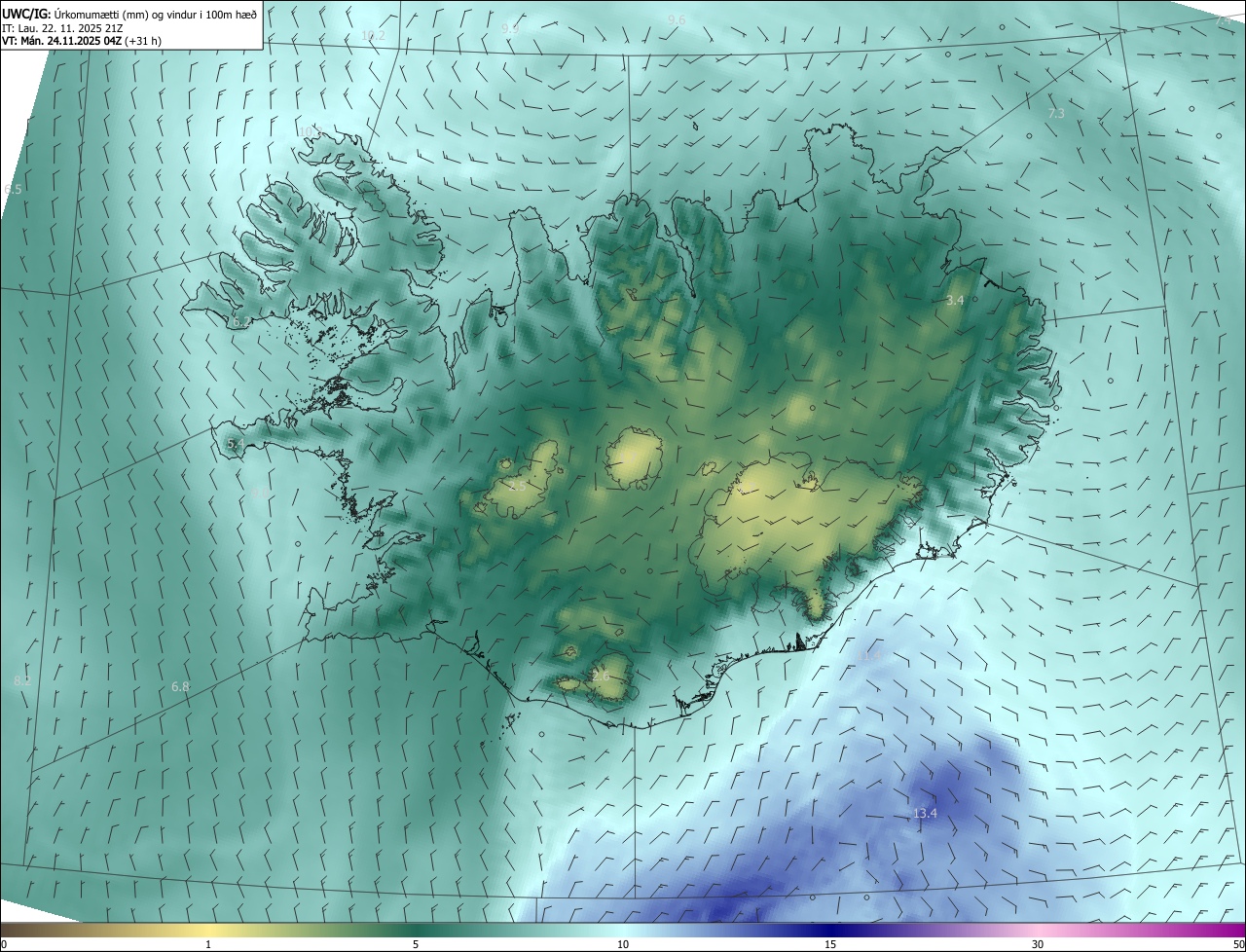Image resolution: width=1246 pixels, height=952 pixels.
Task: Click the "11.4" value label off the southeast coast
Action: tap(870, 656)
